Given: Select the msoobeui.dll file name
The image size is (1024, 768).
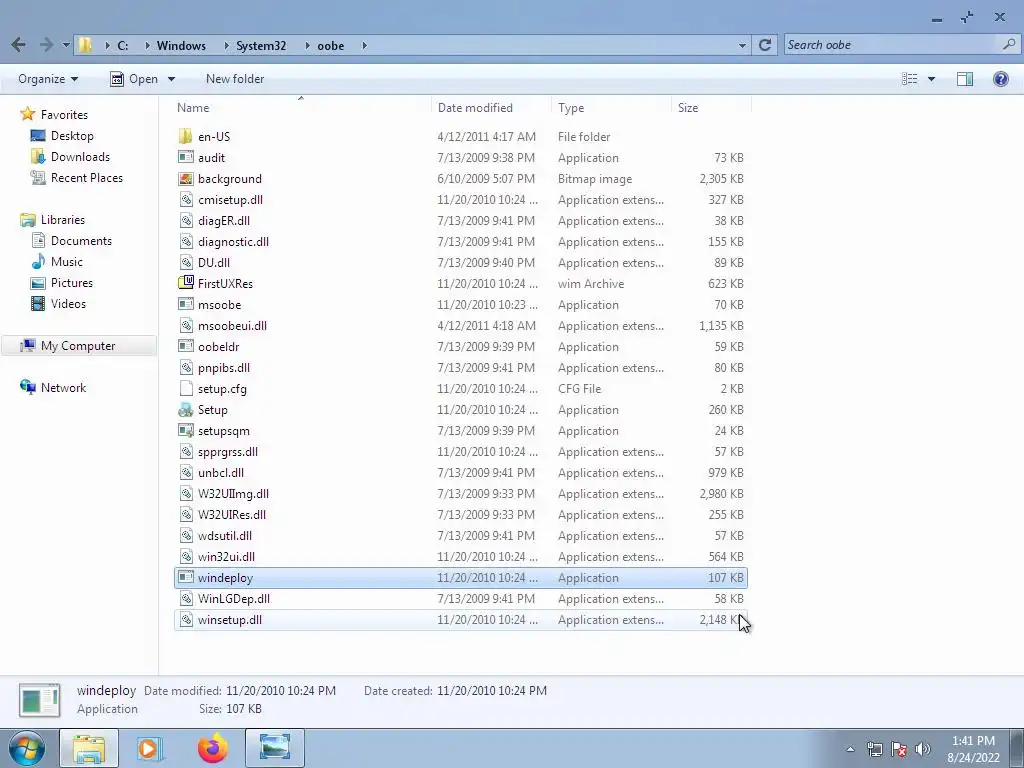Looking at the screenshot, I should coord(232,326).
